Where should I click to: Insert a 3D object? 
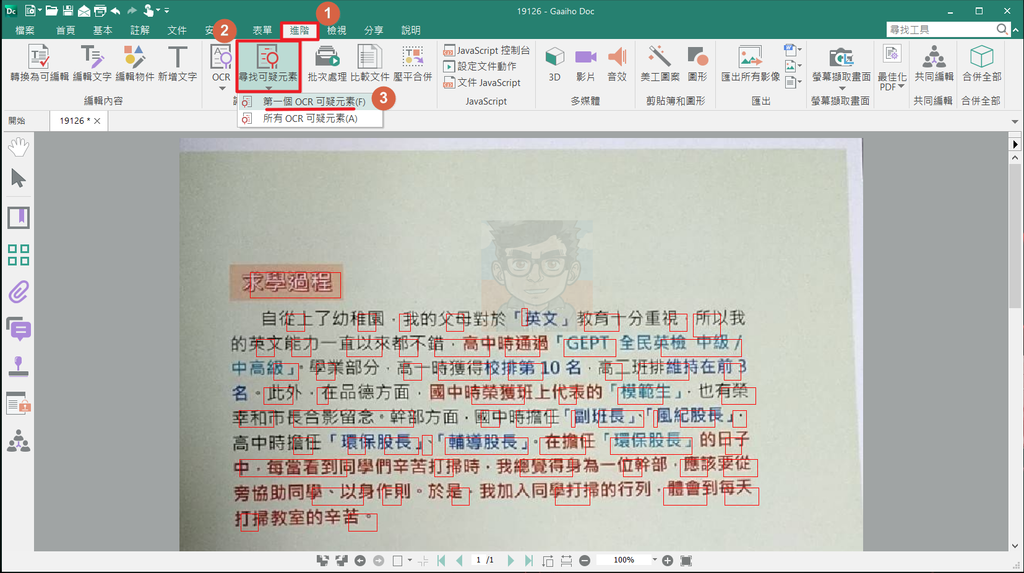tap(554, 63)
